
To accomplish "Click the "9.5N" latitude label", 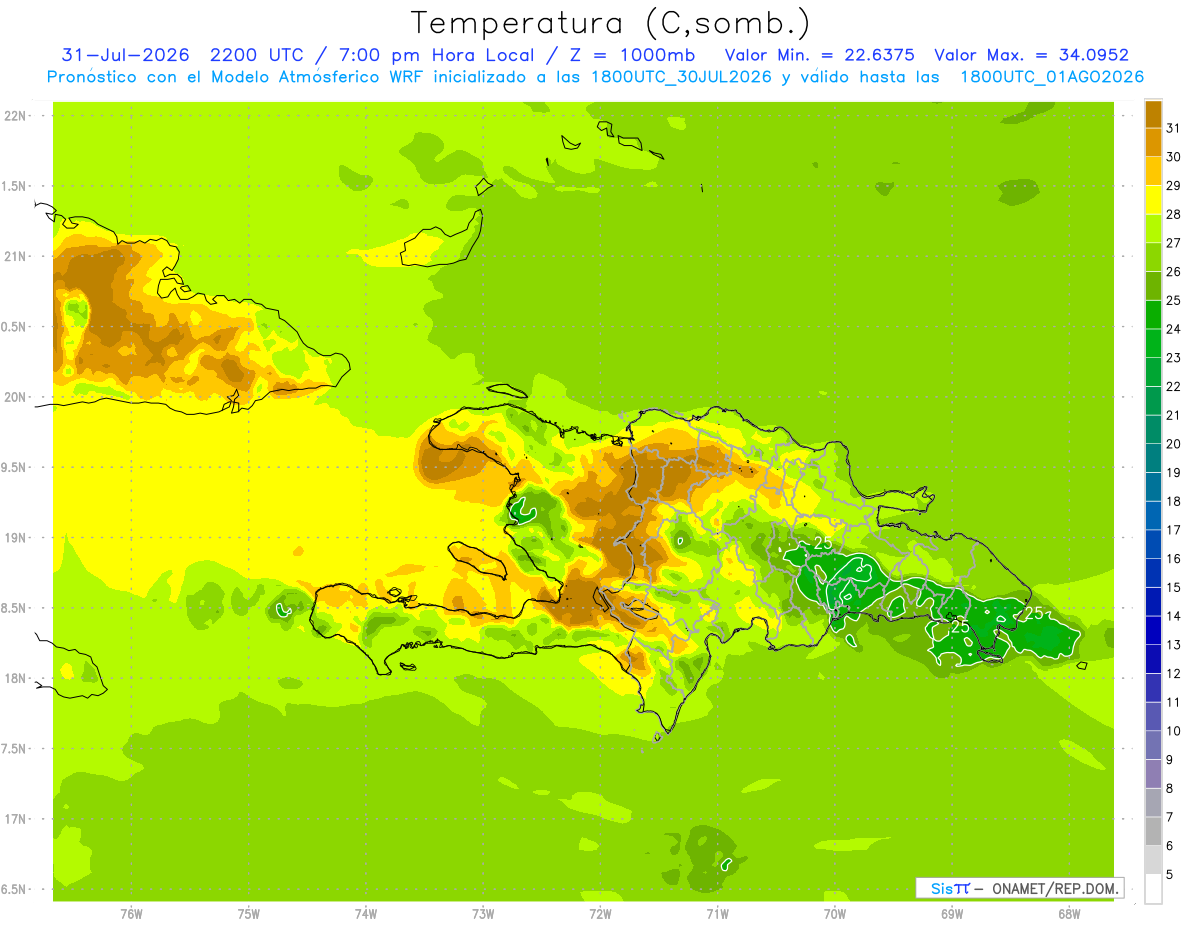I will [x=15, y=468].
